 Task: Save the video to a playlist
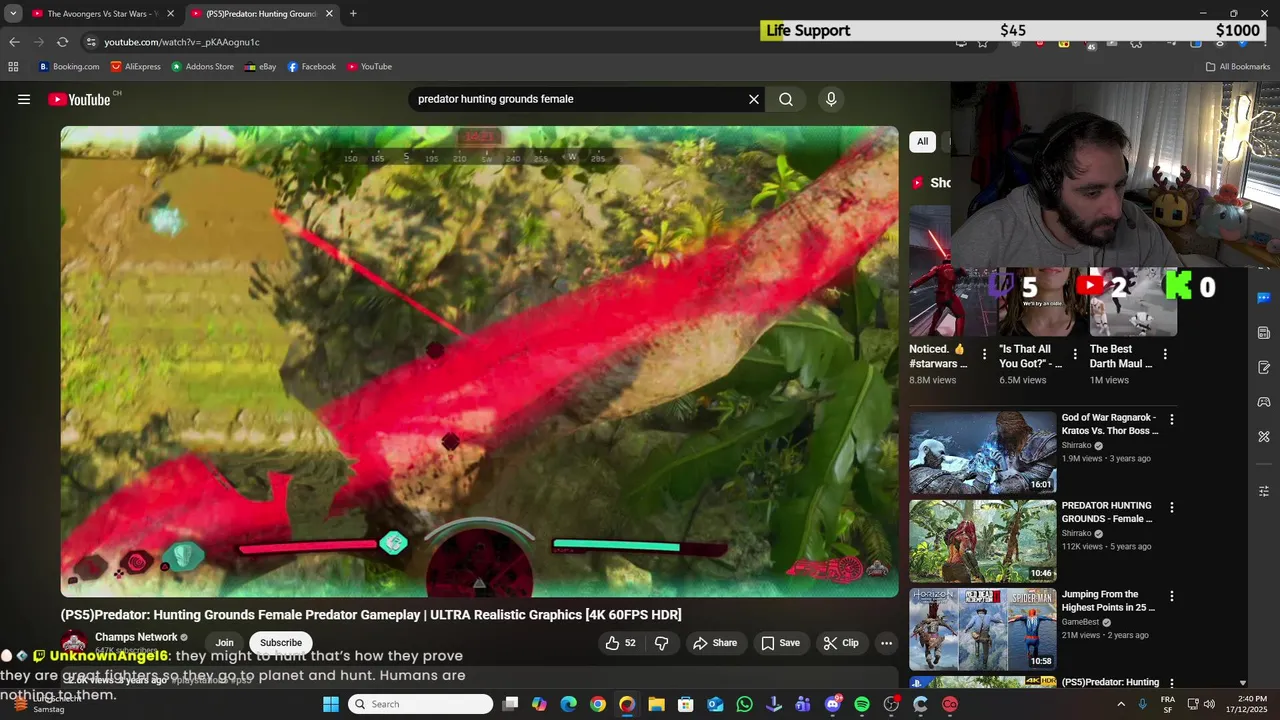pos(780,643)
